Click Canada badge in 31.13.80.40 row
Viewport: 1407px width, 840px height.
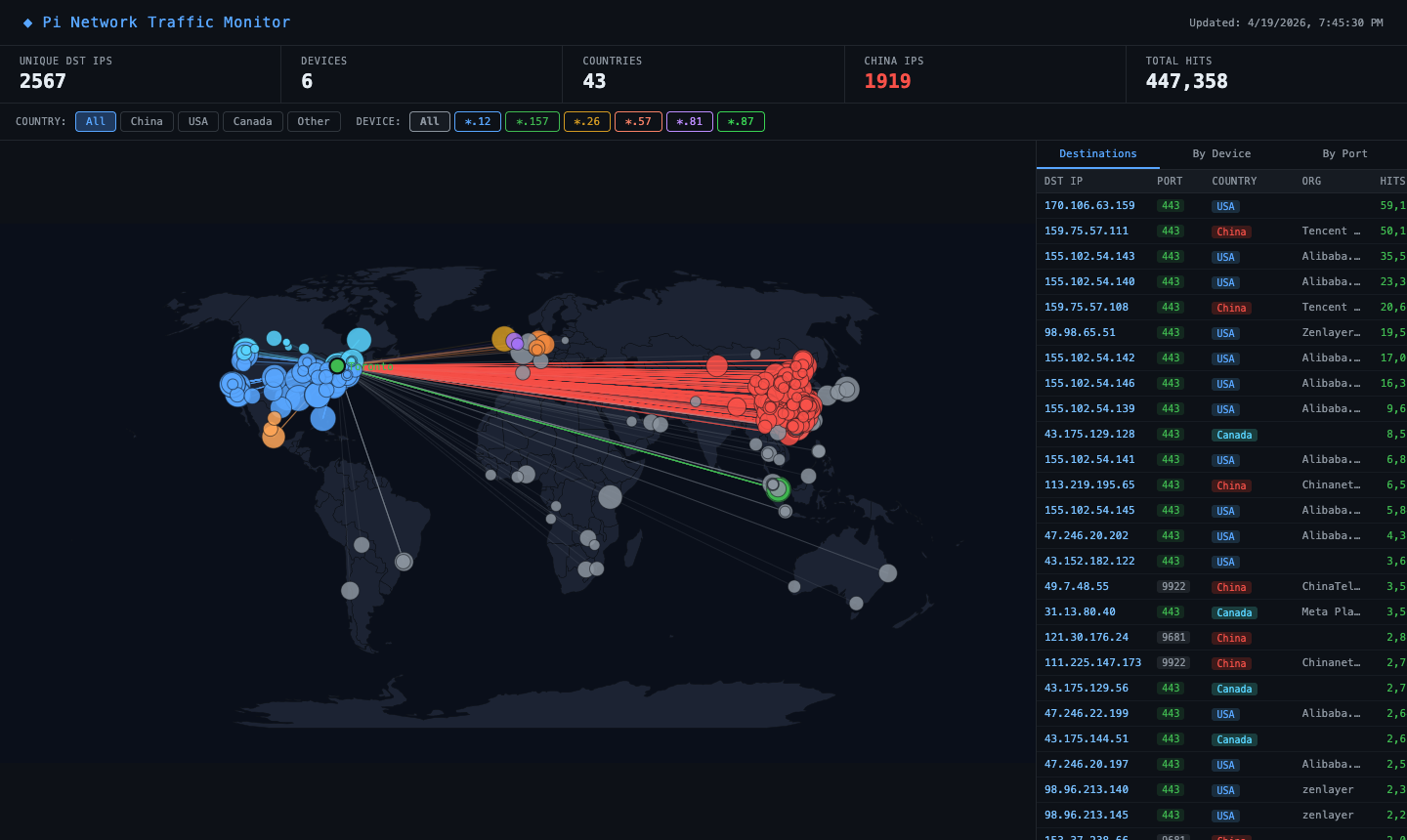1234,612
